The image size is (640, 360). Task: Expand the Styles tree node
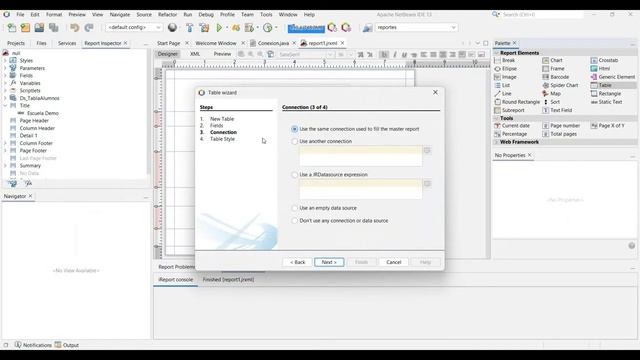[x=5, y=60]
